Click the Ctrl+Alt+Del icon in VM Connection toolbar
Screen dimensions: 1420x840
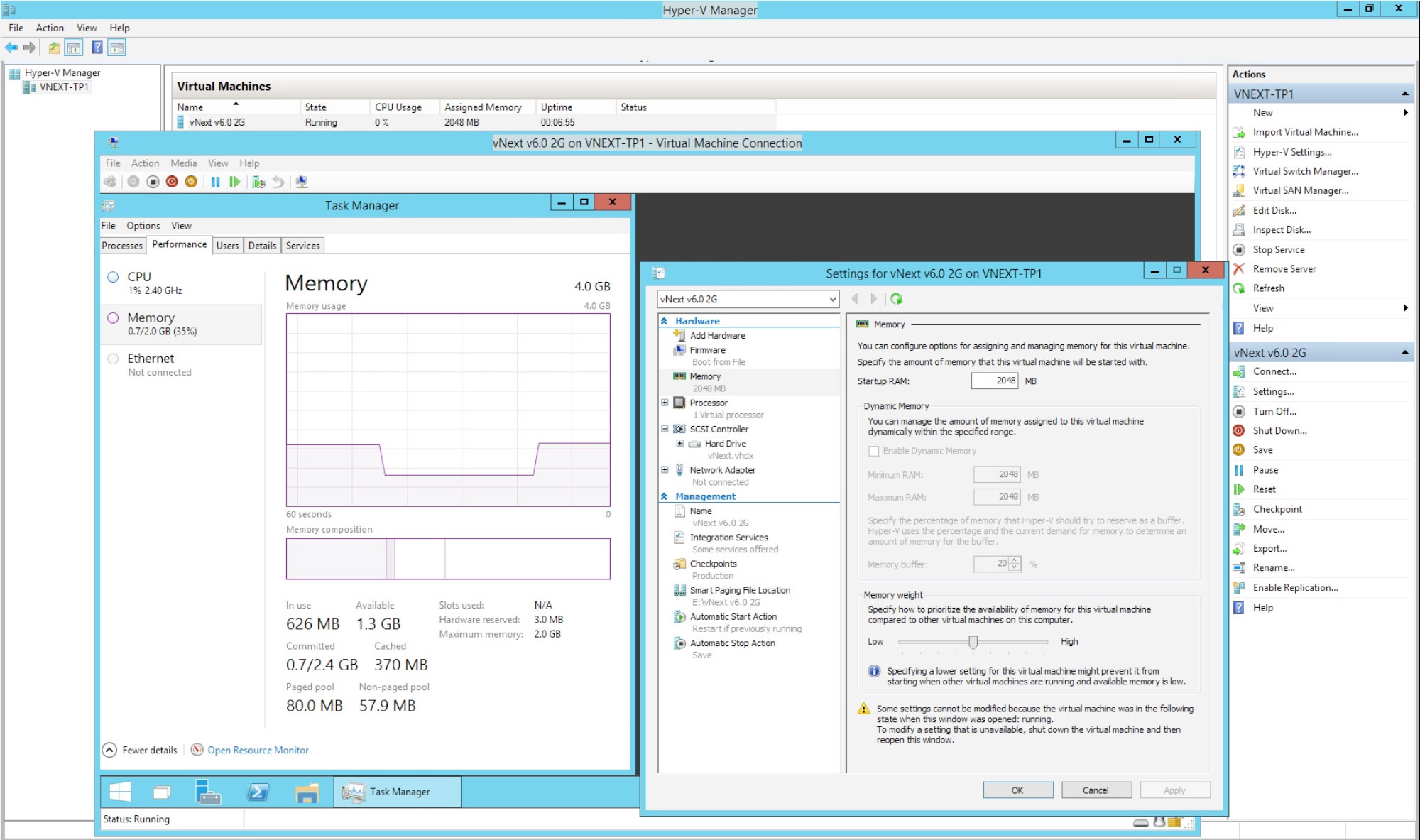tap(110, 182)
